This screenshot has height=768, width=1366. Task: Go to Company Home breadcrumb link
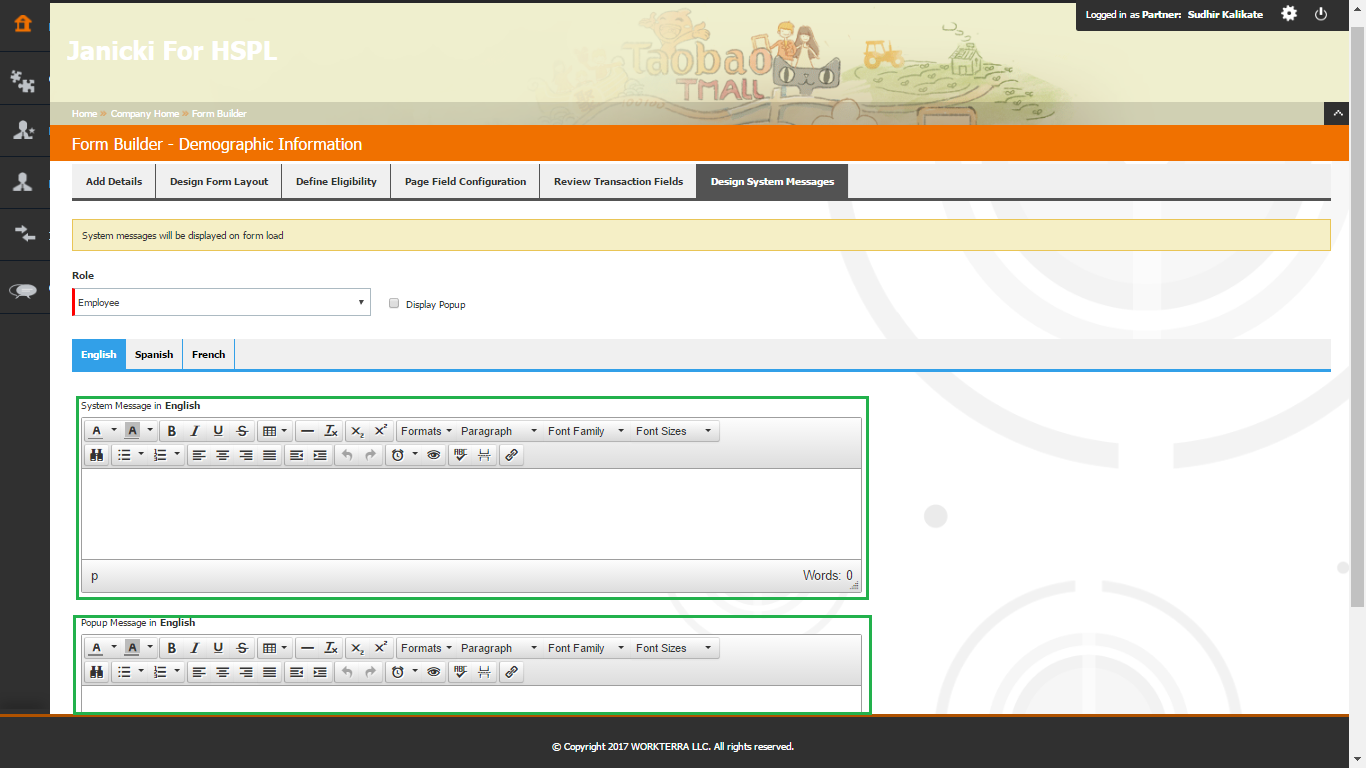[145, 114]
